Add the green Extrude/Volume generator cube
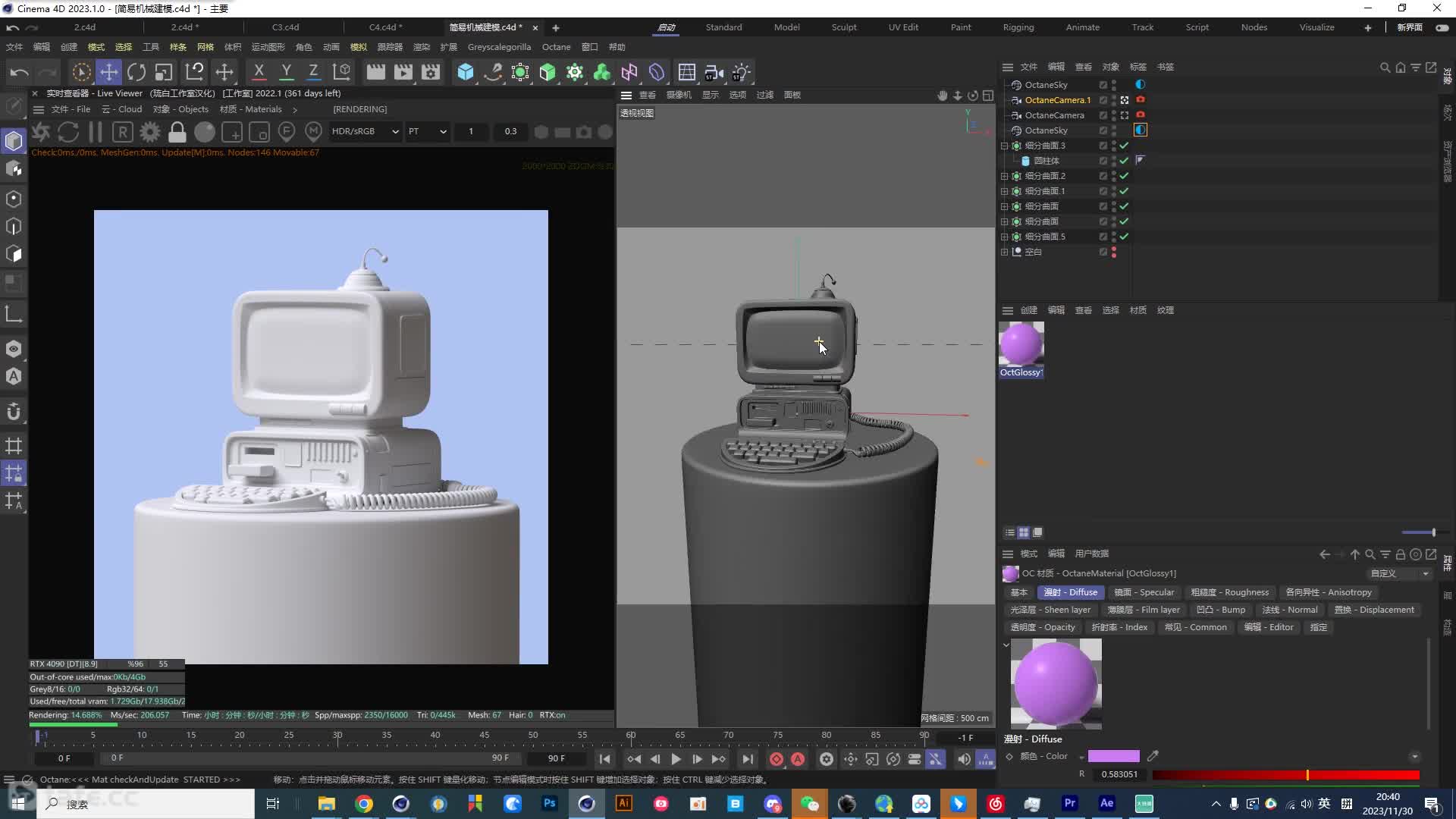Screen dimensions: 1456x819 [548, 72]
